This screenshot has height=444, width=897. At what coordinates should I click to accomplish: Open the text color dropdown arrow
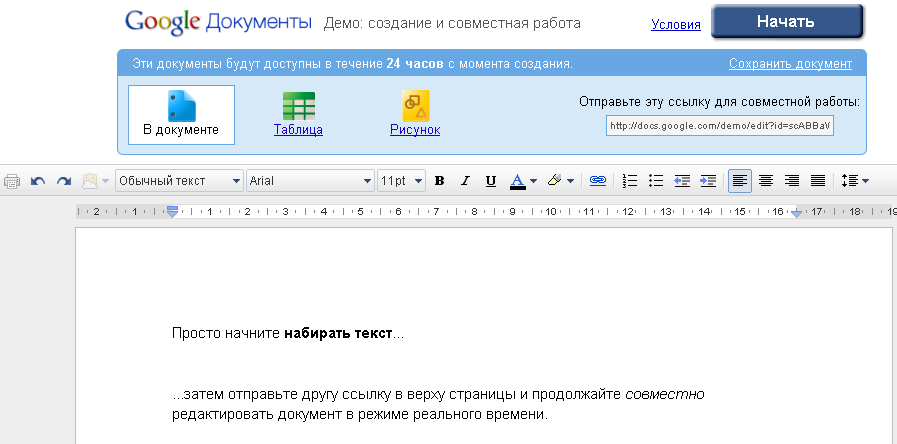coord(534,181)
